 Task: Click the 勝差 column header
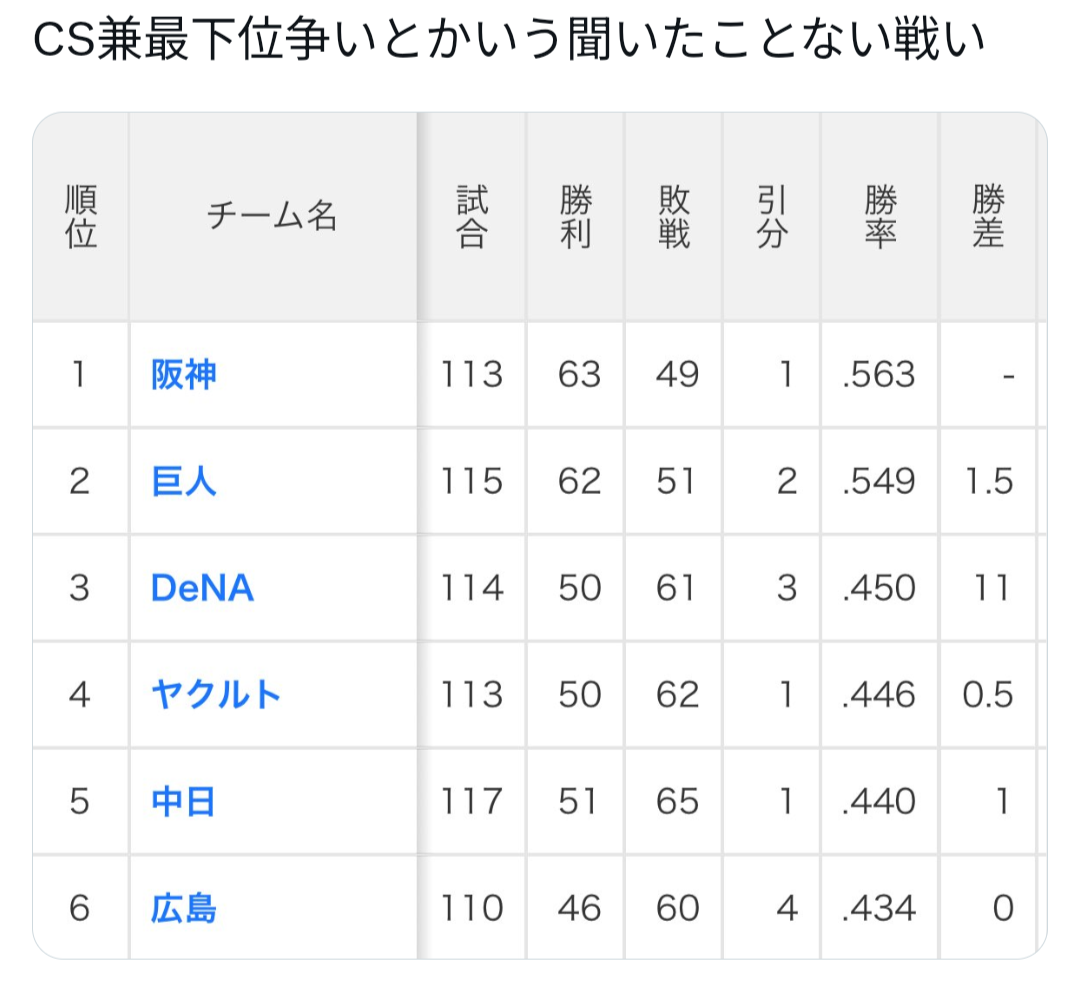tap(988, 216)
